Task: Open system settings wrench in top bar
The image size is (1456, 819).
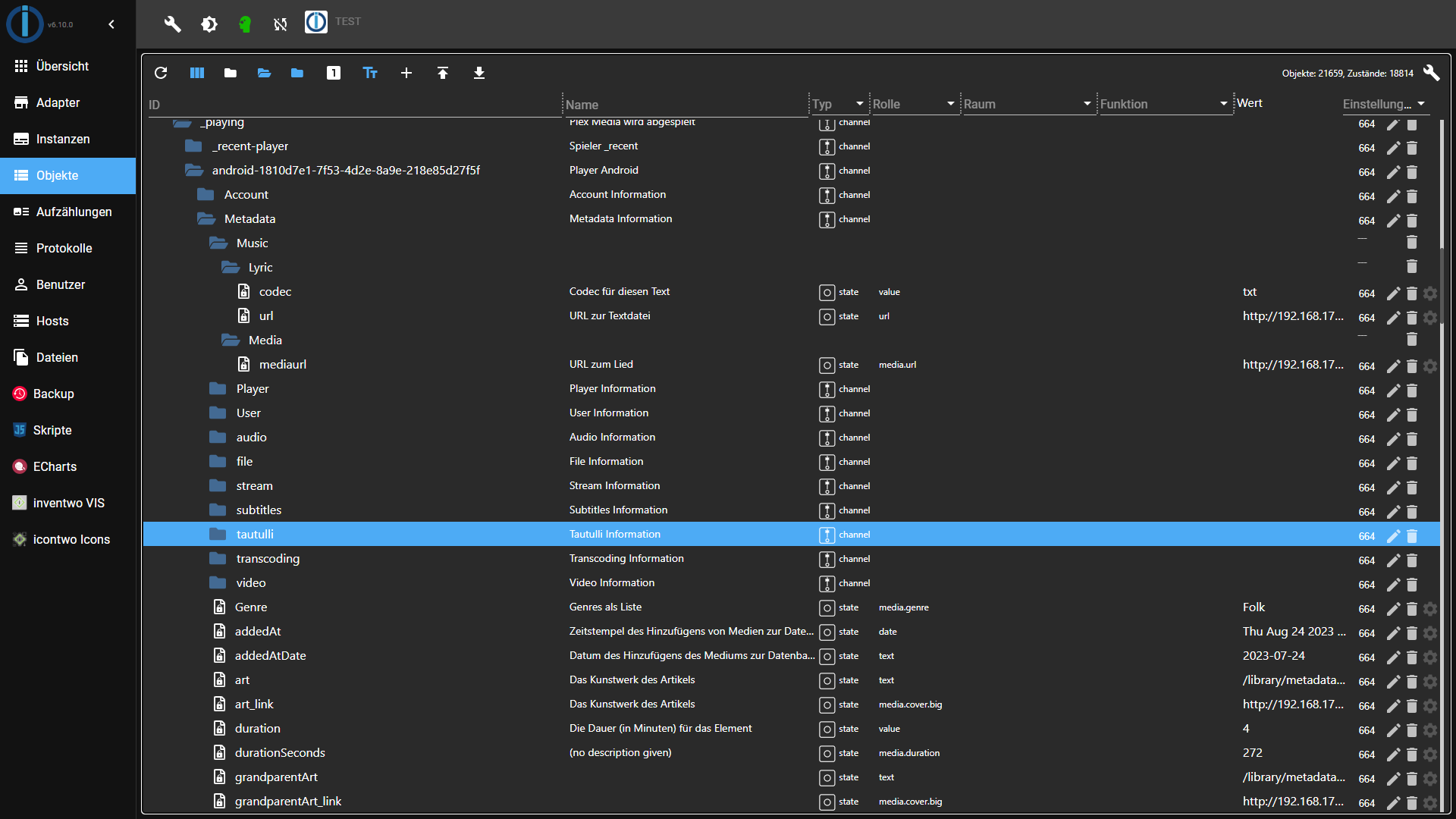Action: pyautogui.click(x=173, y=24)
